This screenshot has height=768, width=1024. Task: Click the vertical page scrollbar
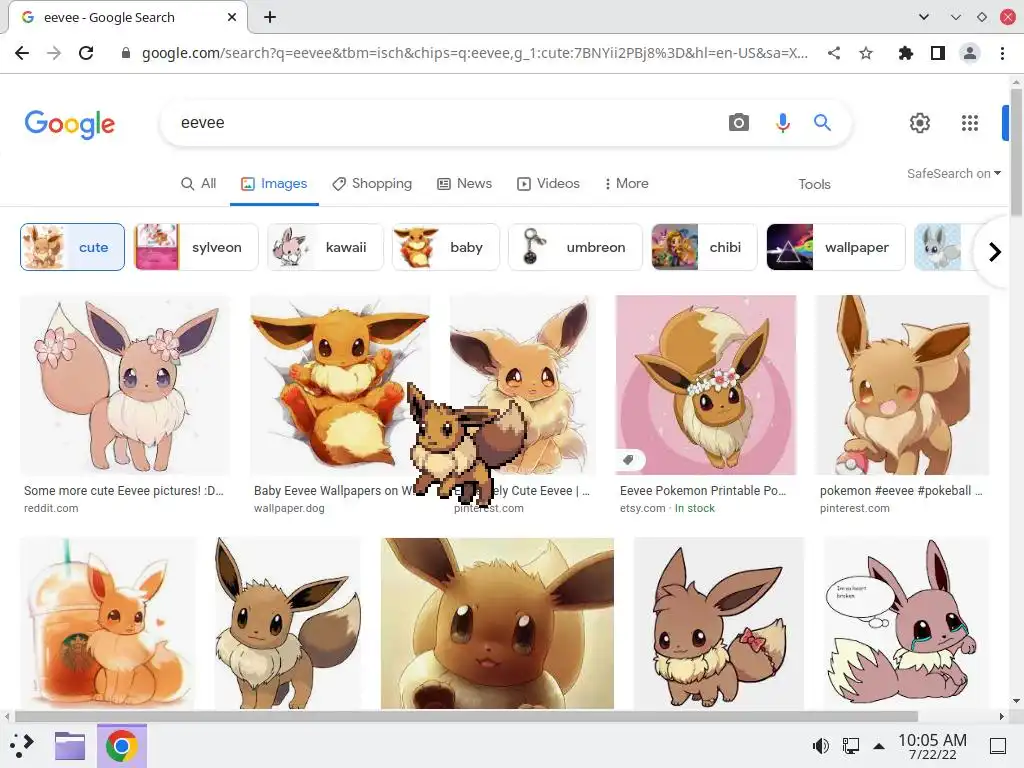point(1016,152)
